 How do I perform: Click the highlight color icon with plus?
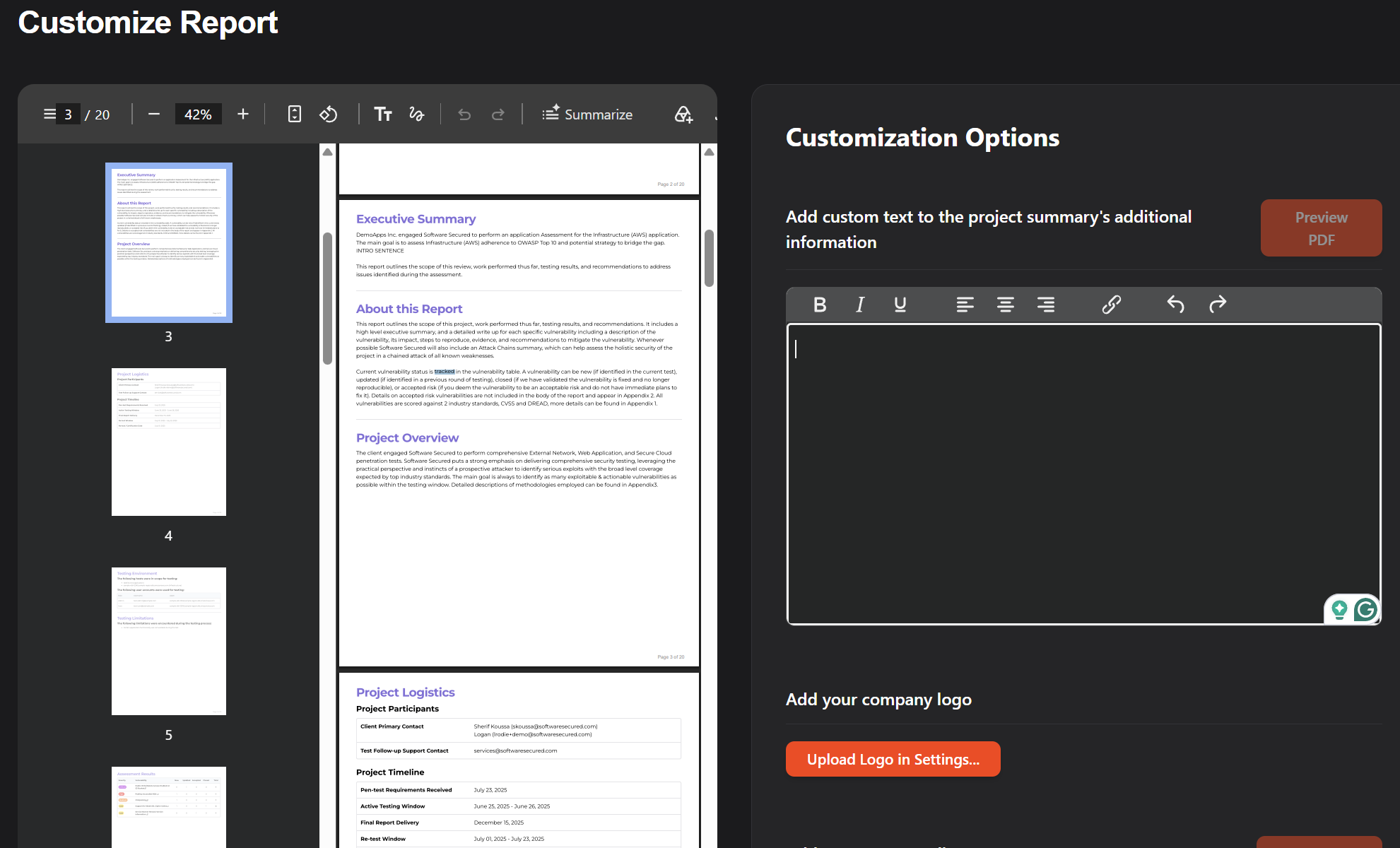[683, 114]
